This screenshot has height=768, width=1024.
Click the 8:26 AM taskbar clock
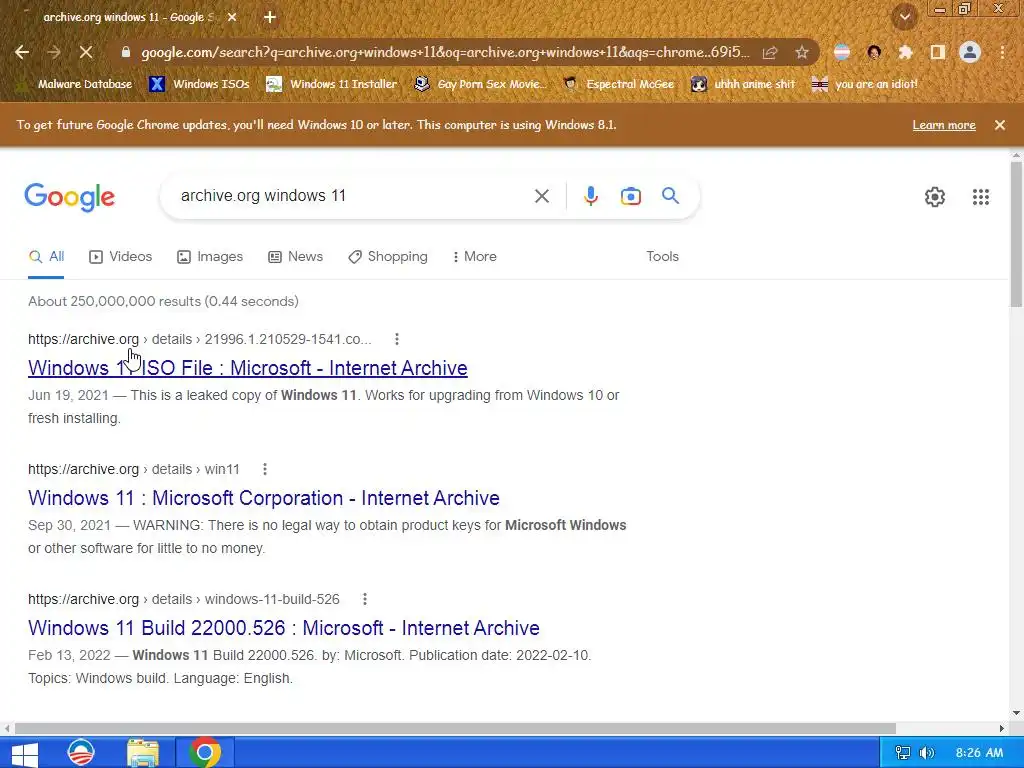tap(979, 753)
